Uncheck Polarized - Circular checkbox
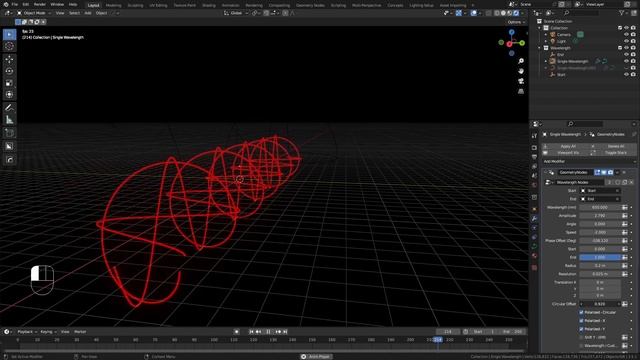640x360 pixels. pyautogui.click(x=581, y=312)
